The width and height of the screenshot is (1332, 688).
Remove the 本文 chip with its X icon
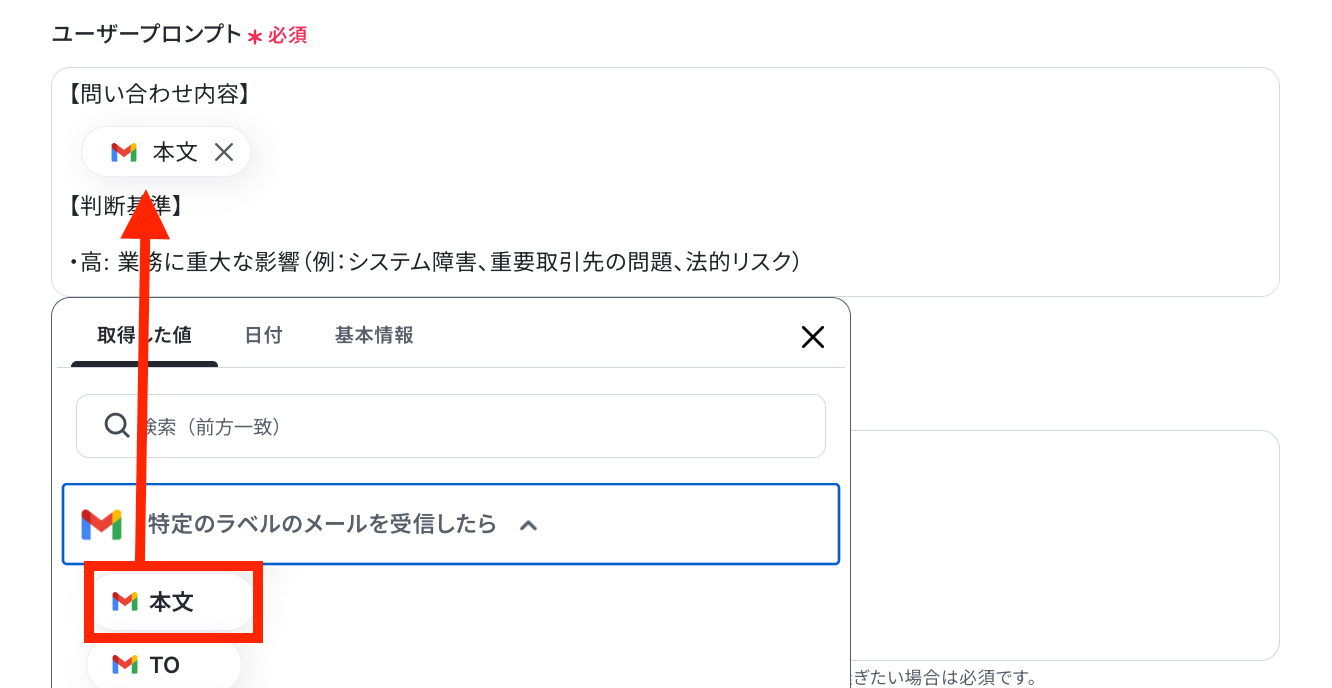click(x=224, y=152)
